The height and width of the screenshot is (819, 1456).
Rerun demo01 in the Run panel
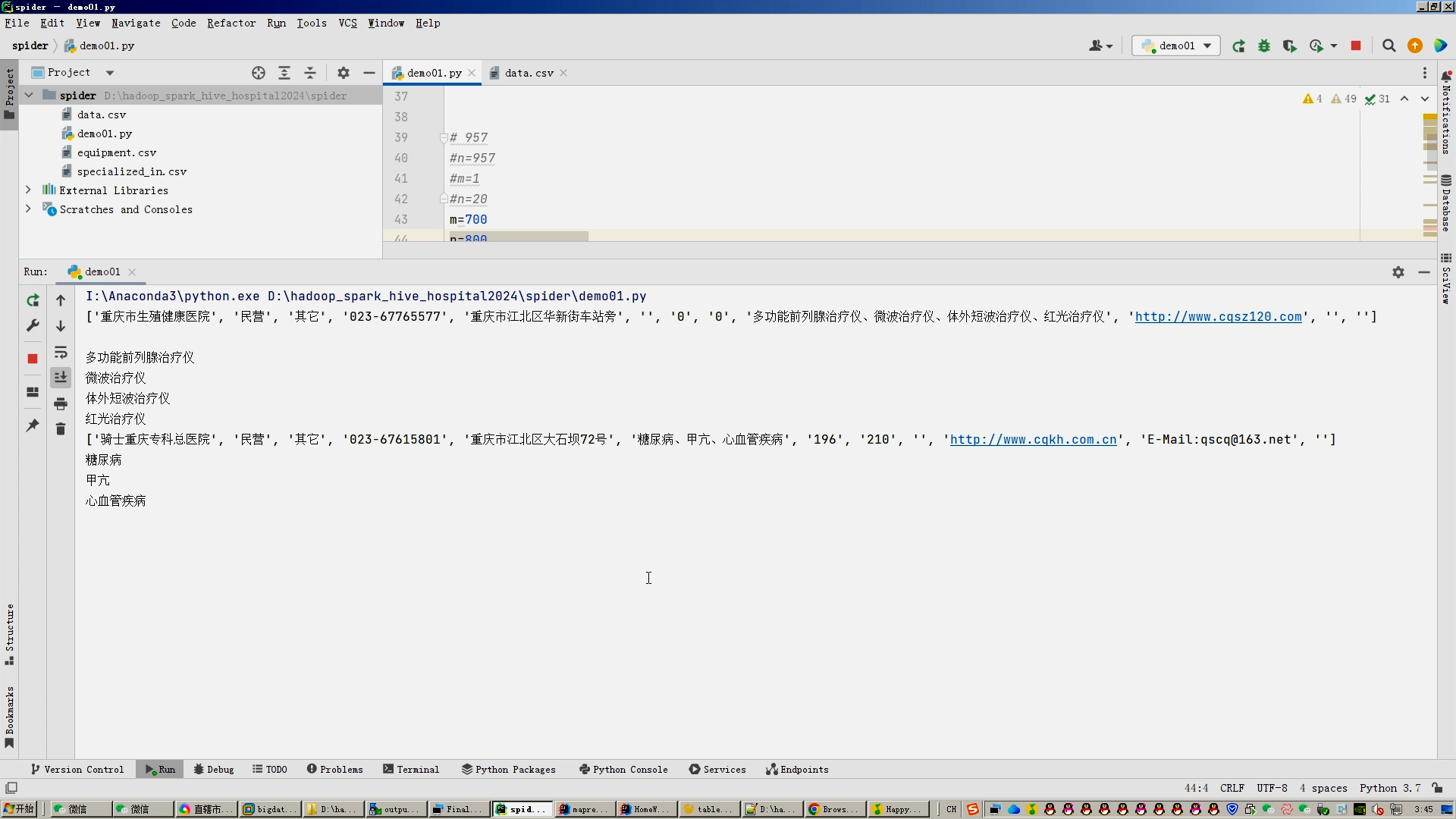tap(33, 300)
